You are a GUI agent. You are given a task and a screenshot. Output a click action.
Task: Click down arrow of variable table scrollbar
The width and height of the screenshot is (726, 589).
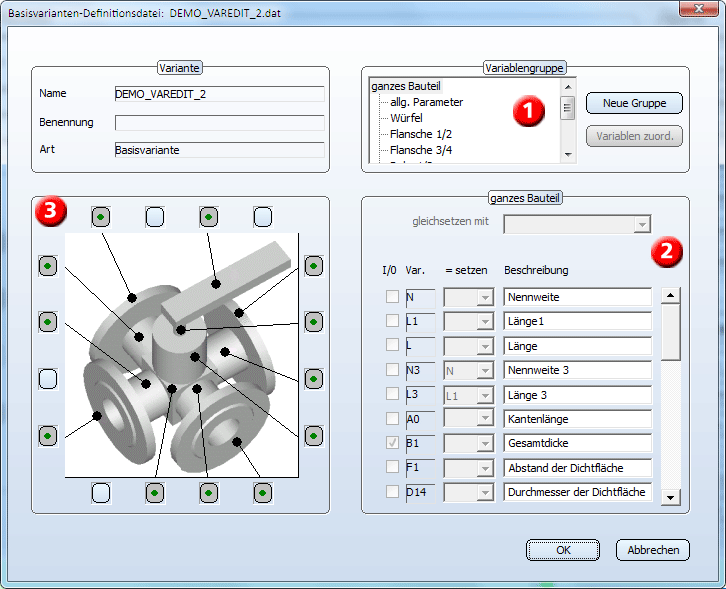point(671,497)
